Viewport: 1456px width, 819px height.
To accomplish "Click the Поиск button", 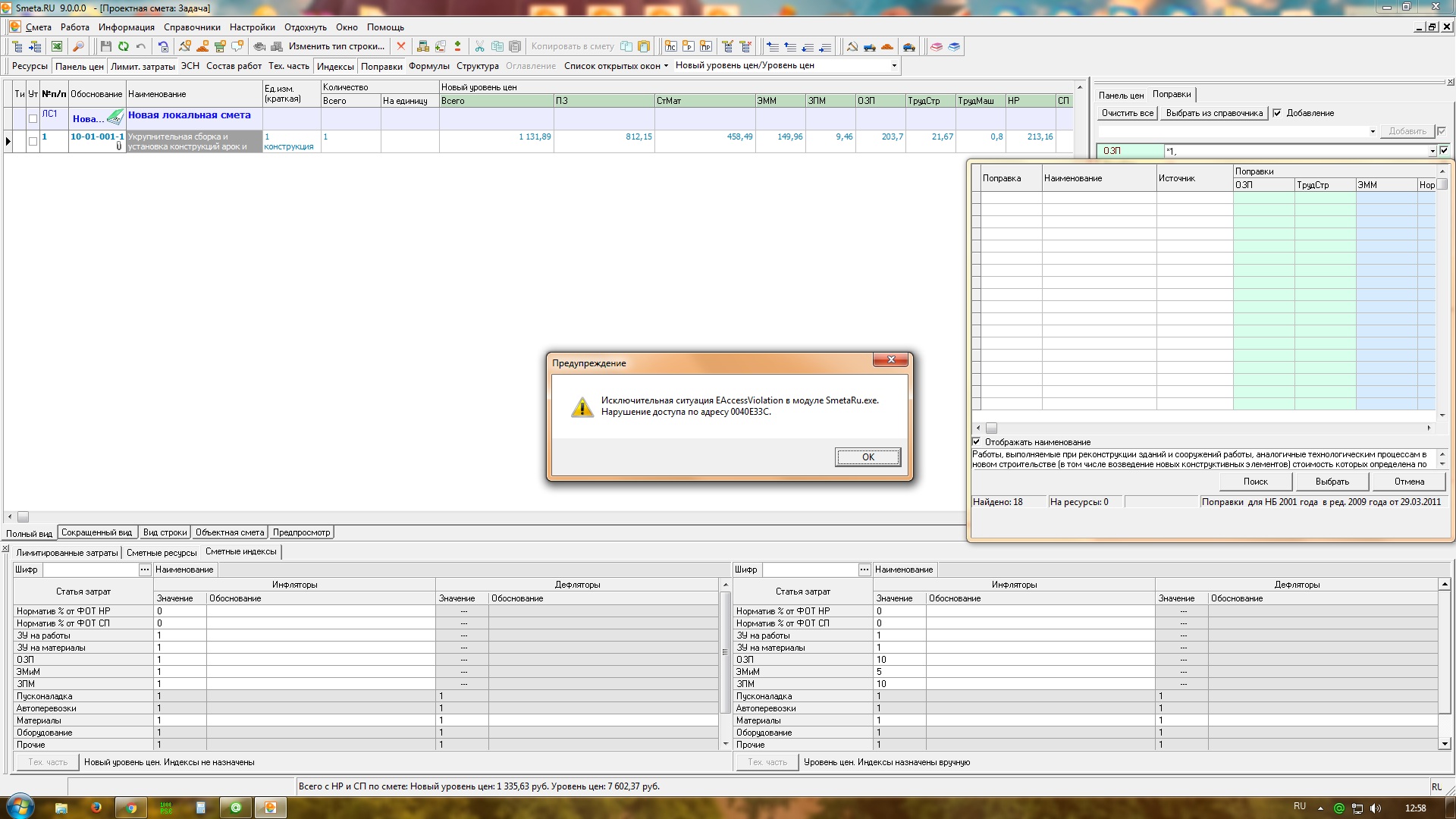I will [1256, 482].
